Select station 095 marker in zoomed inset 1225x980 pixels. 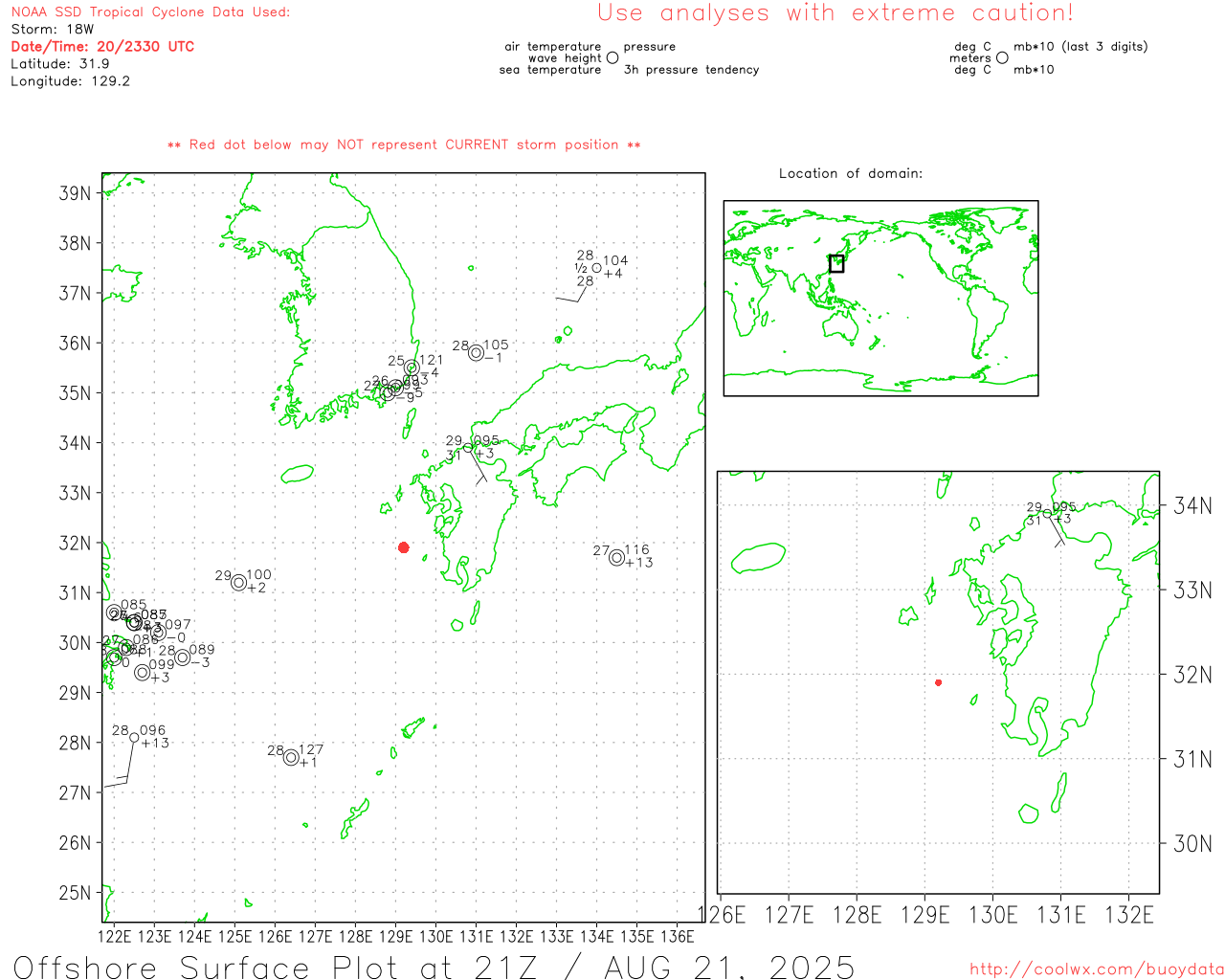coord(1047,514)
